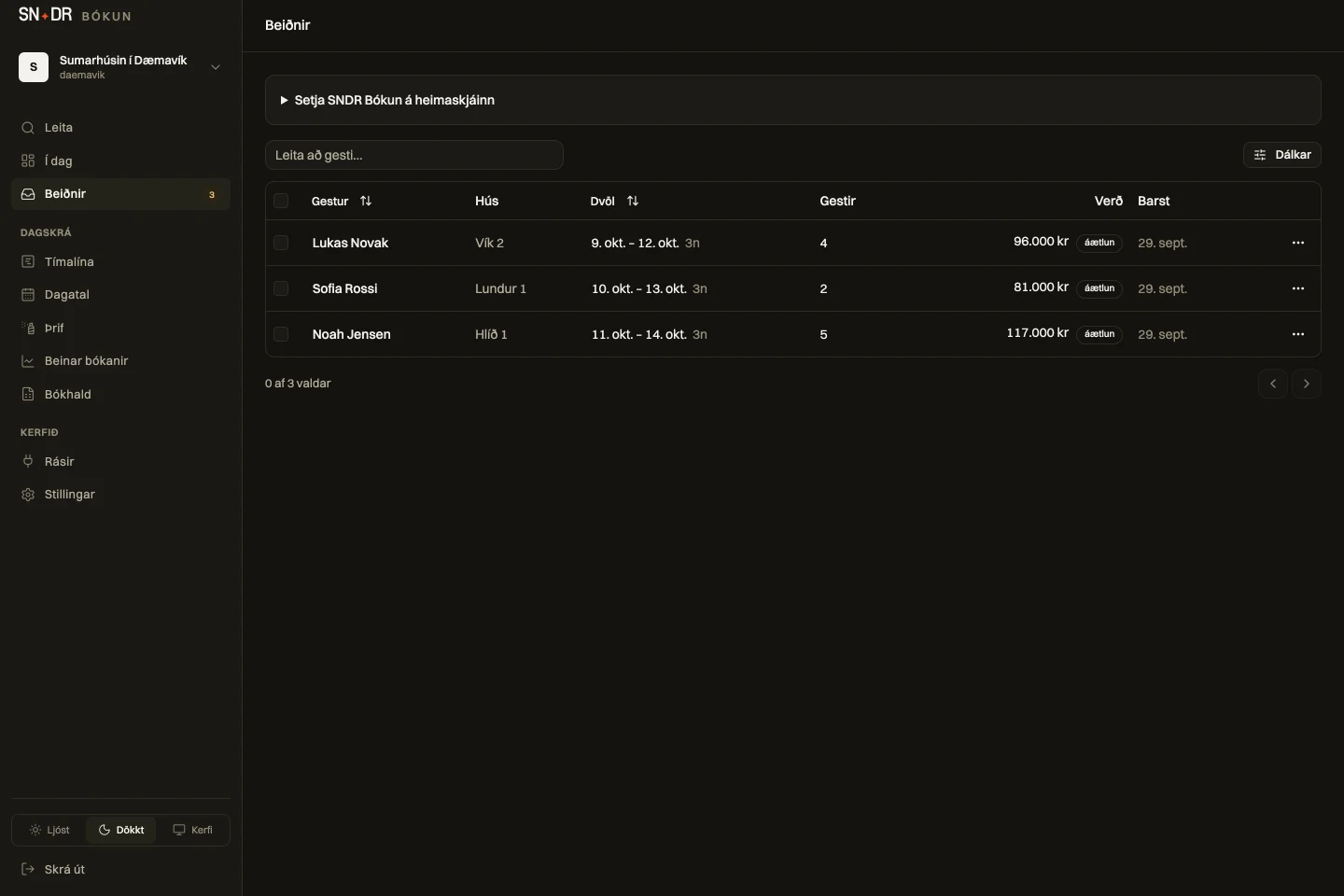Viewport: 1344px width, 896px height.
Task: Open the Beiðnir menu item
Action: [x=120, y=194]
